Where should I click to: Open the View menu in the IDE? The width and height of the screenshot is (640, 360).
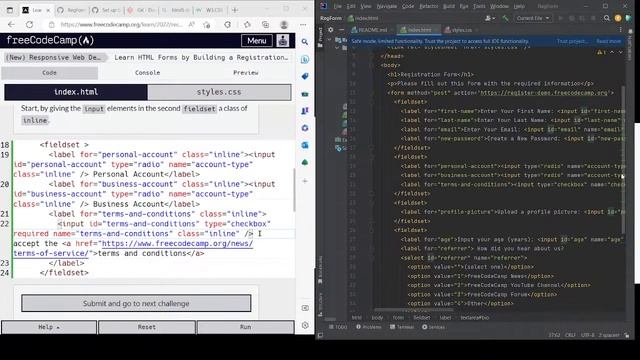point(366,6)
